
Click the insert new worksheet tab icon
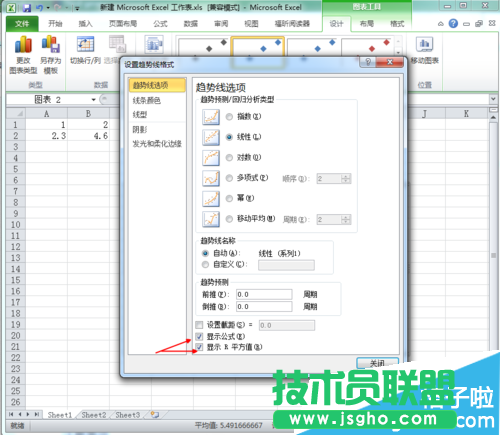click(x=154, y=415)
